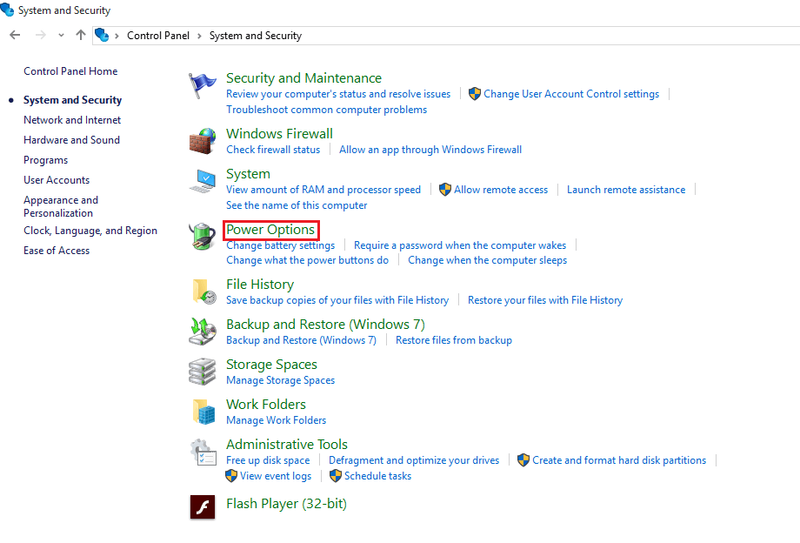Open Programs category in sidebar
Viewport: 800px width, 543px height.
click(x=45, y=160)
